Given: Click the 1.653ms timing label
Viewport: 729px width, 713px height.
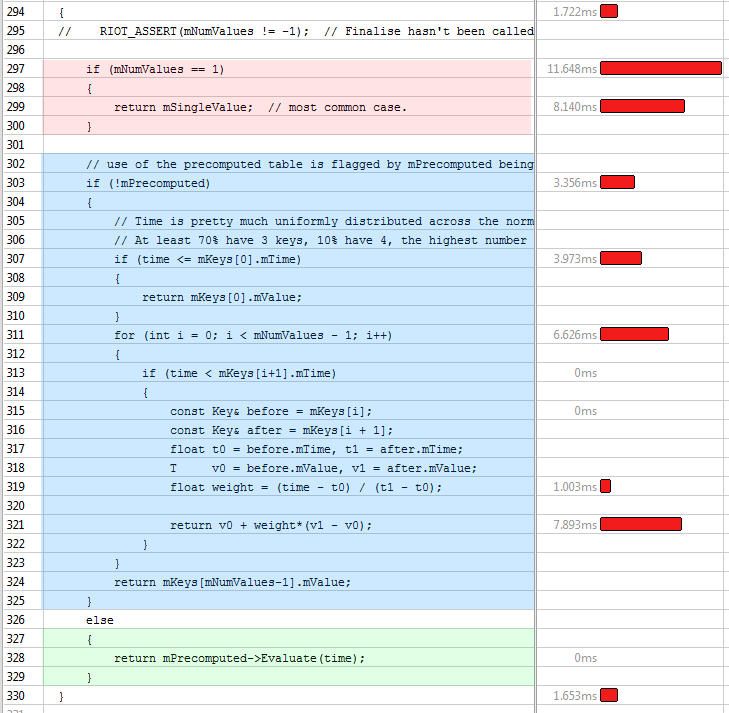Looking at the screenshot, I should point(574,696).
